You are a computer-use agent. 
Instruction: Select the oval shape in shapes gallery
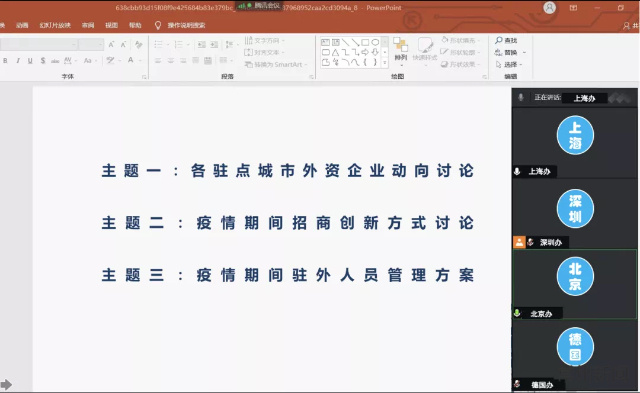pyautogui.click(x=375, y=42)
